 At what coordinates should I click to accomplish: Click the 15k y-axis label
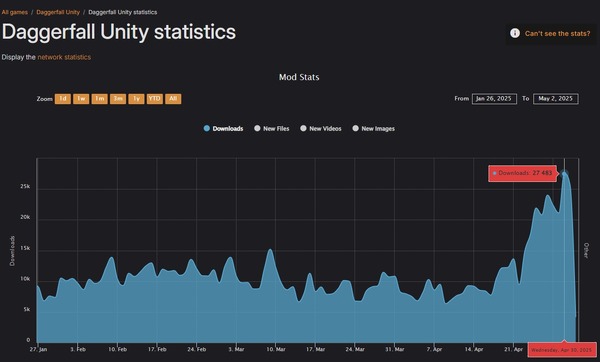point(25,248)
